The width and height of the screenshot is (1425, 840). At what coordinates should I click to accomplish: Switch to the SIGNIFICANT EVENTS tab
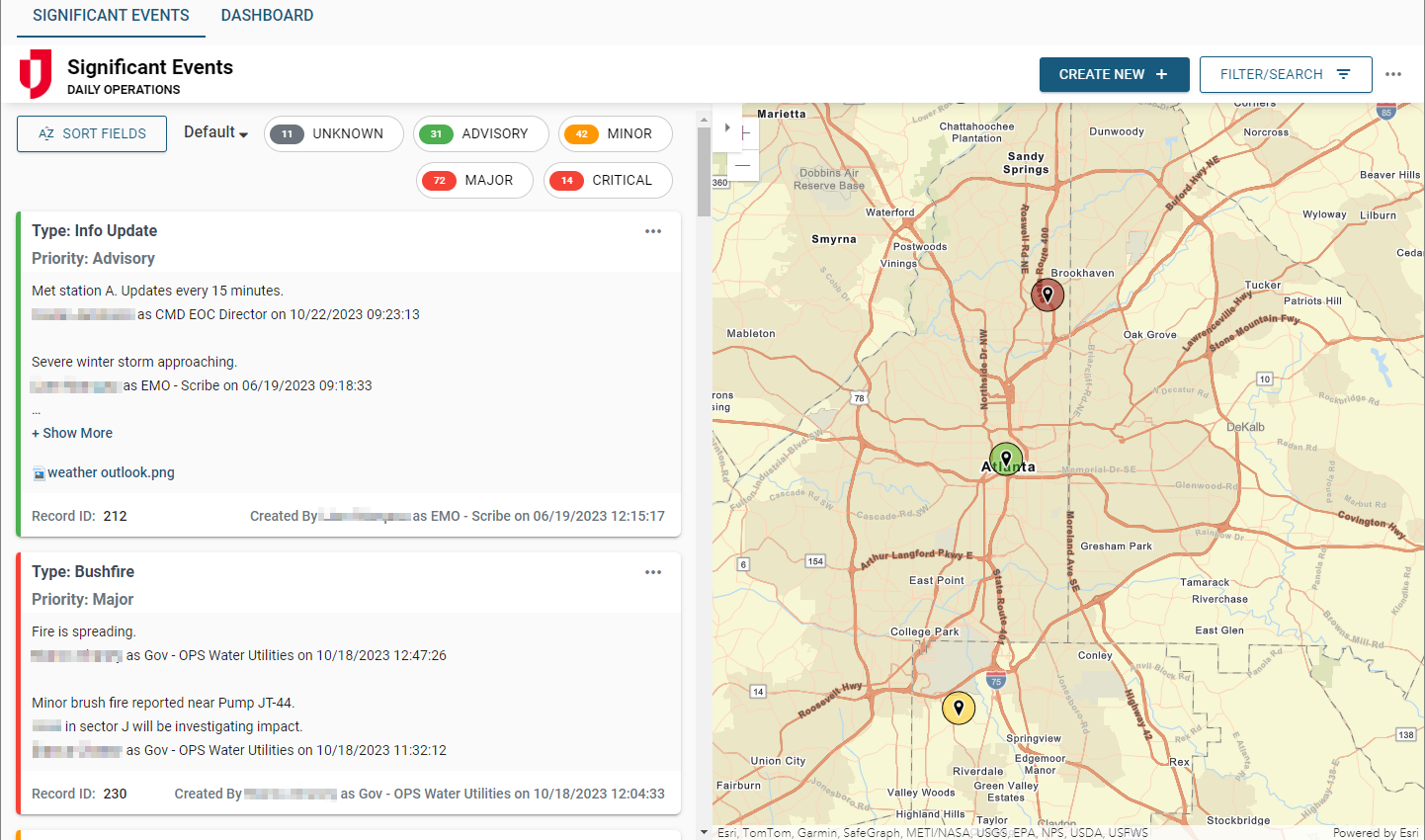tap(110, 16)
